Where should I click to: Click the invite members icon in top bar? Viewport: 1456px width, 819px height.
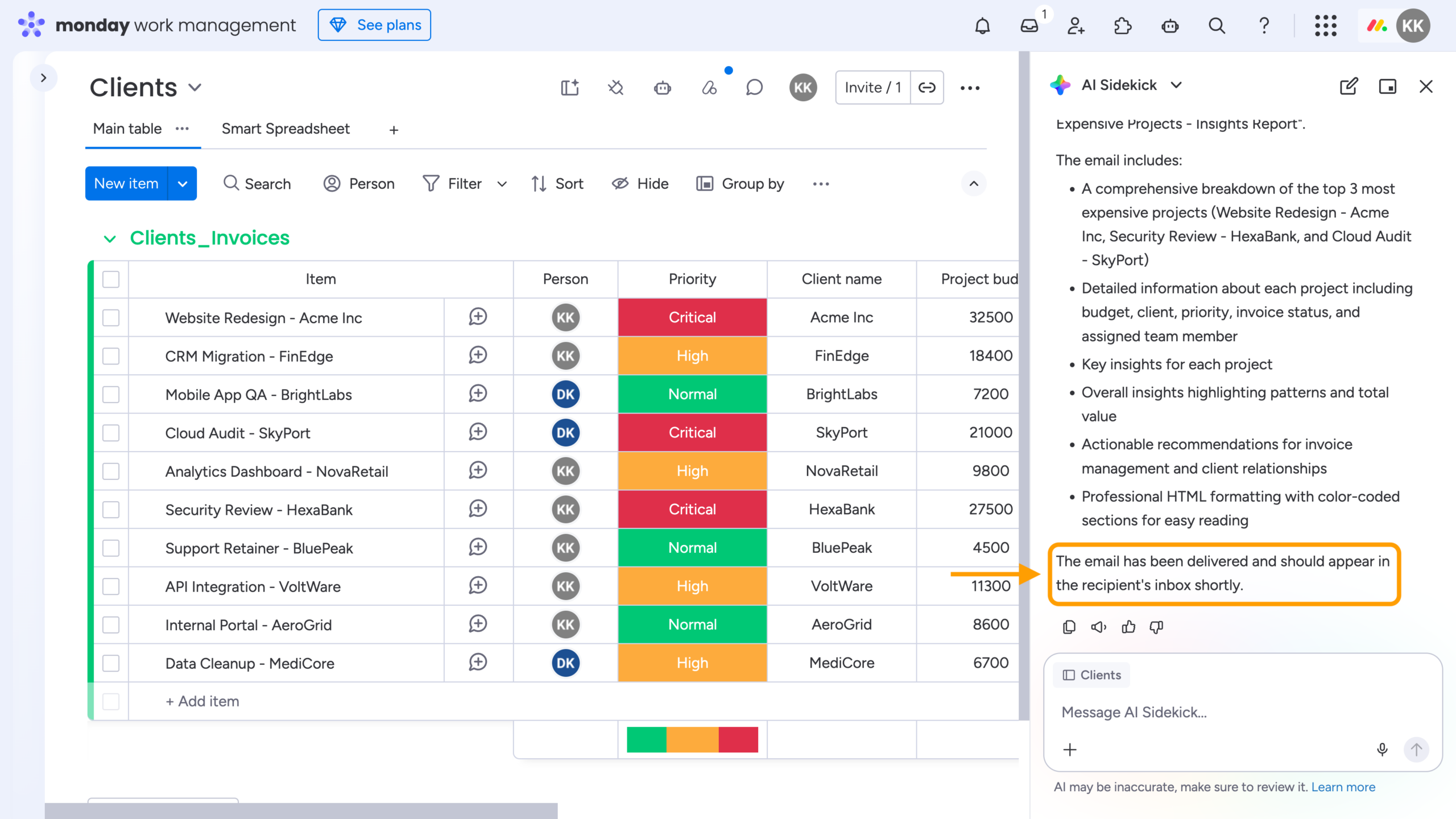[x=1076, y=26]
